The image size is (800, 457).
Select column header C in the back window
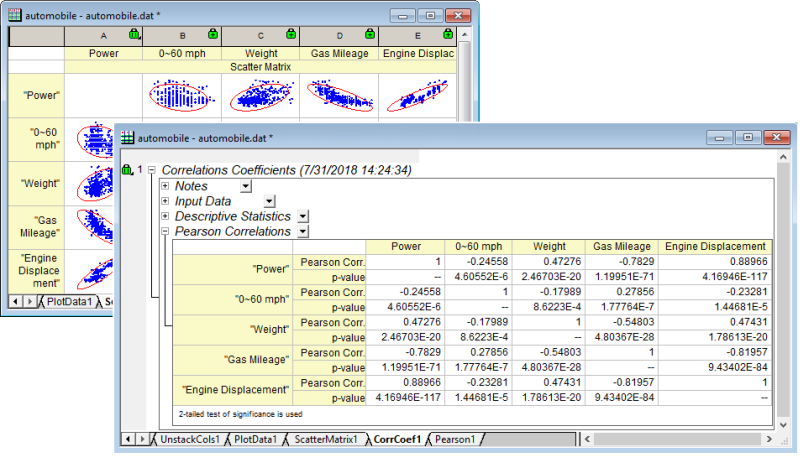point(261,36)
